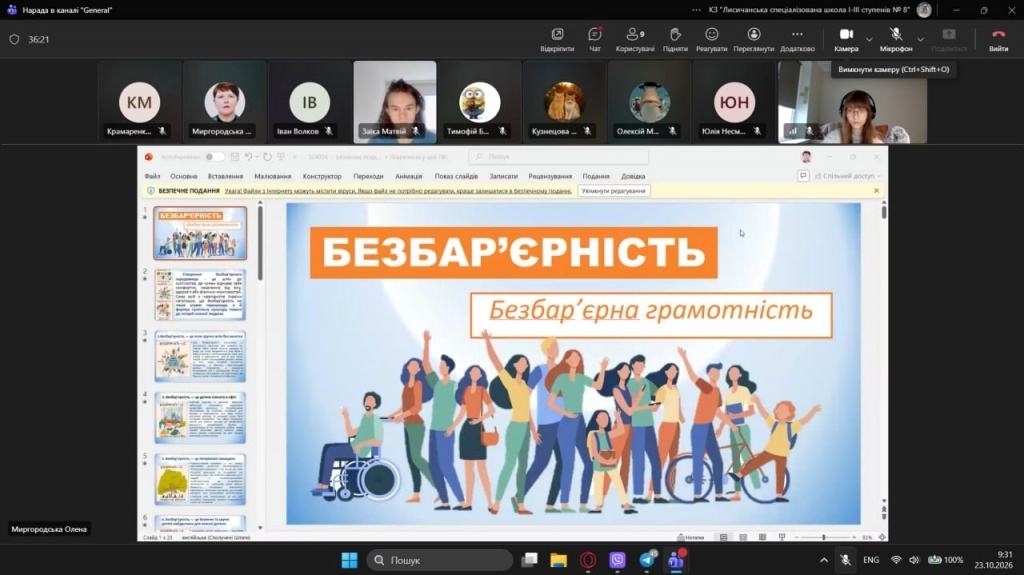Switch to the Основне tab
The height and width of the screenshot is (575, 1024).
coord(184,176)
